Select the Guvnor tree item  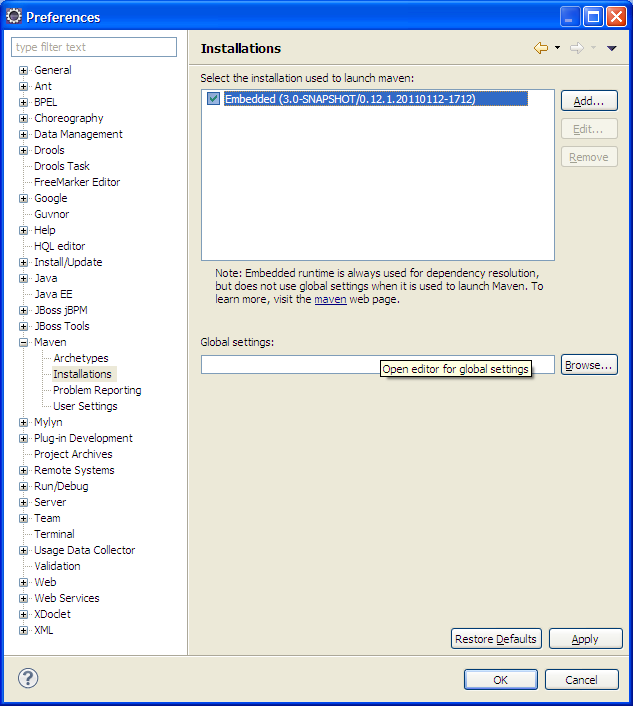pyautogui.click(x=52, y=214)
